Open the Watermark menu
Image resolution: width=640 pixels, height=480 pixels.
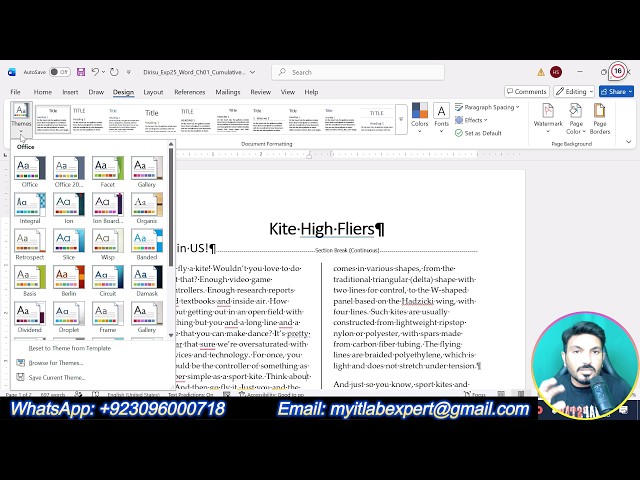tap(548, 119)
